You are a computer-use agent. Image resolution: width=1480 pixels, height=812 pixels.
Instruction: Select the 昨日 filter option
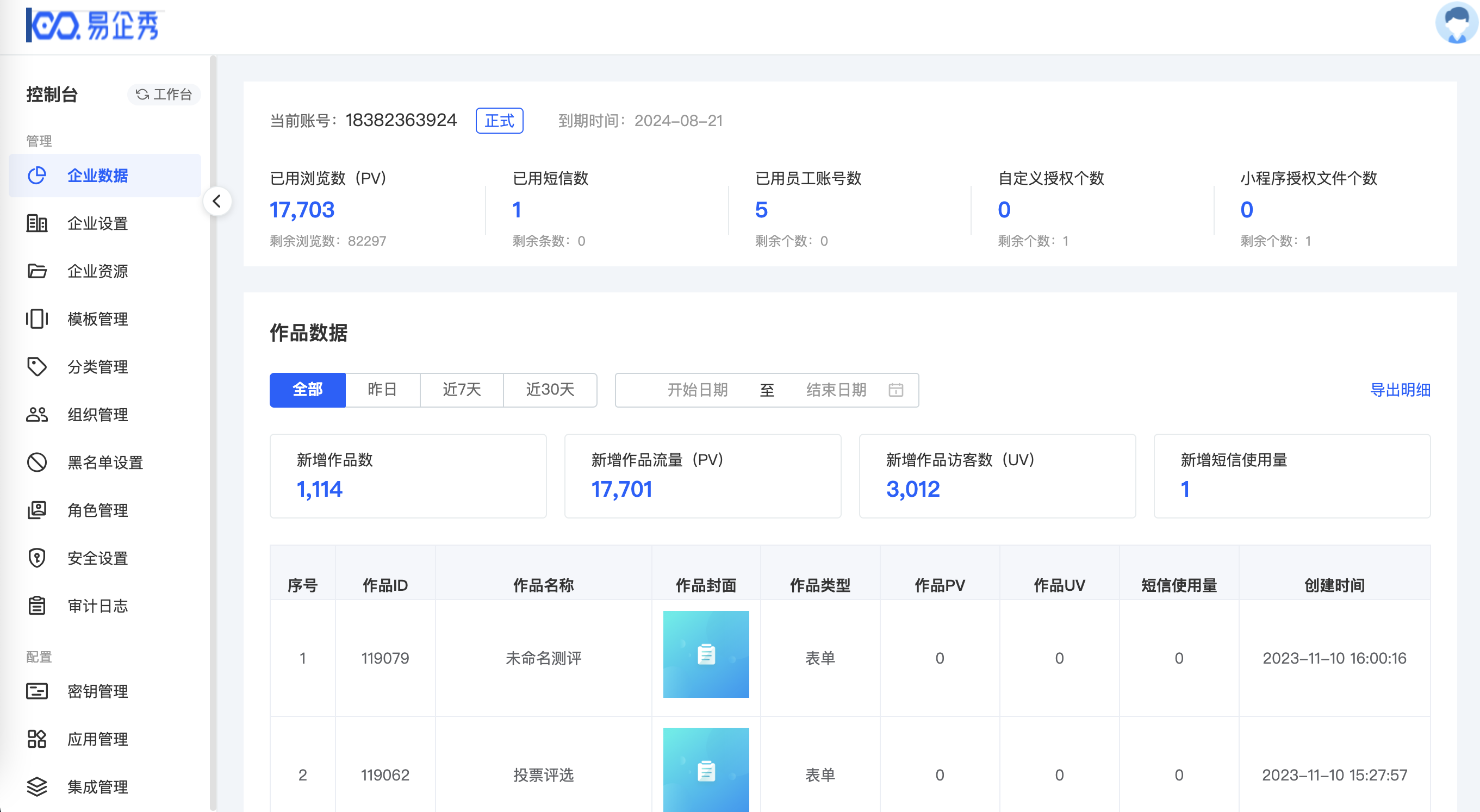pos(382,390)
